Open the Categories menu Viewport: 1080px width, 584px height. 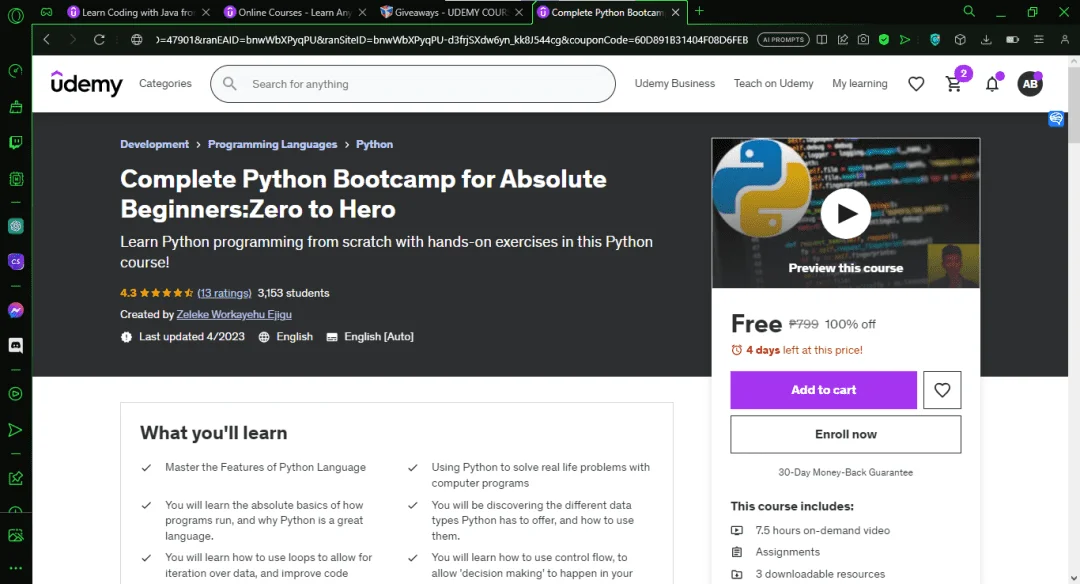165,83
